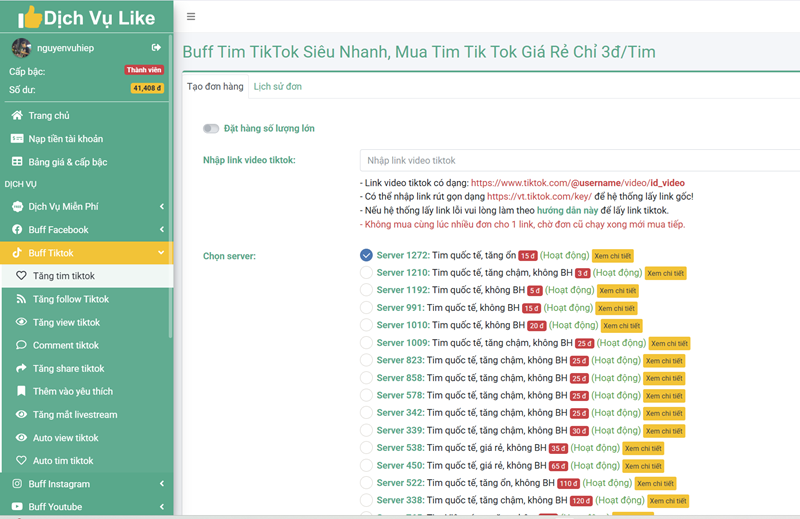The image size is (800, 519).
Task: Select the Server 991 radio button
Action: (366, 308)
